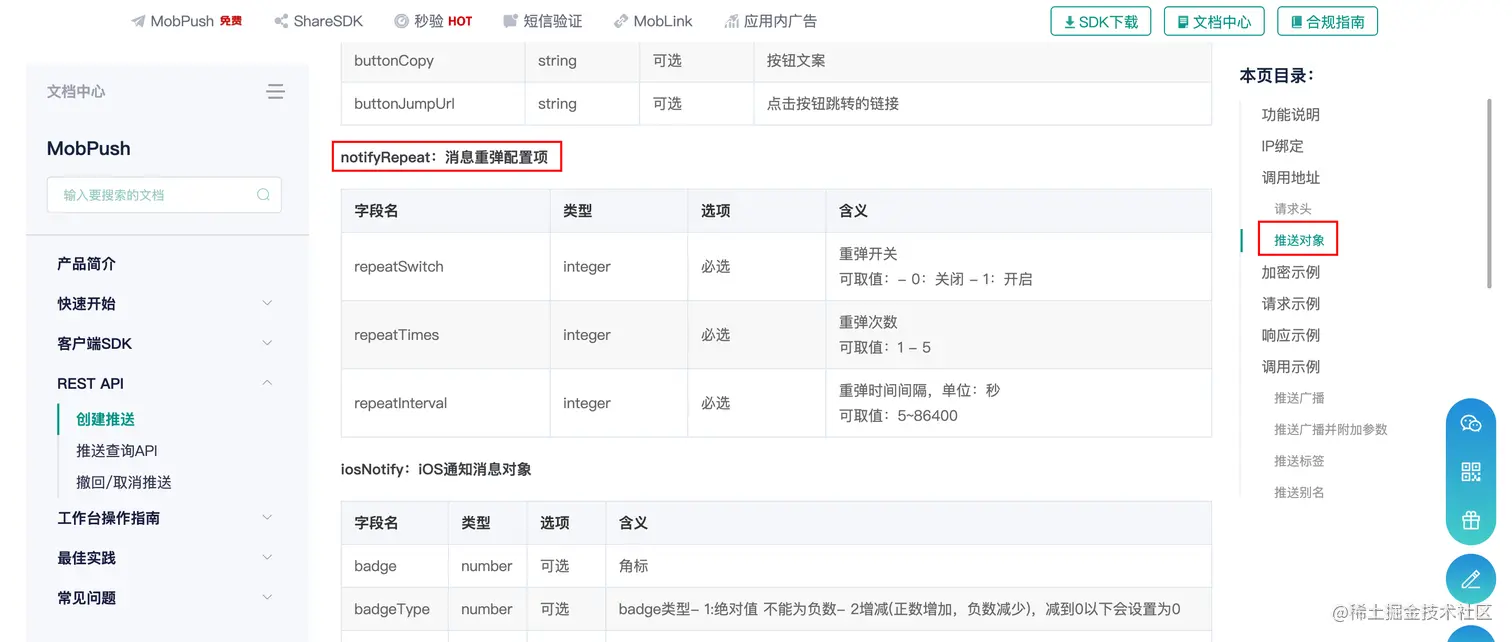Jump to 调用地址 in page contents

[x=1290, y=178]
